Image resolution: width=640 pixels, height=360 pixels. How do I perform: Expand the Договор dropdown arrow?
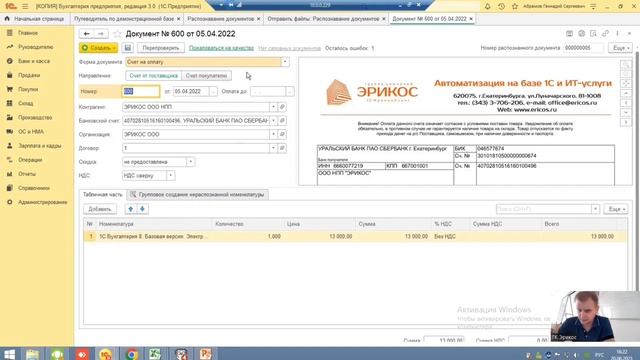point(273,148)
